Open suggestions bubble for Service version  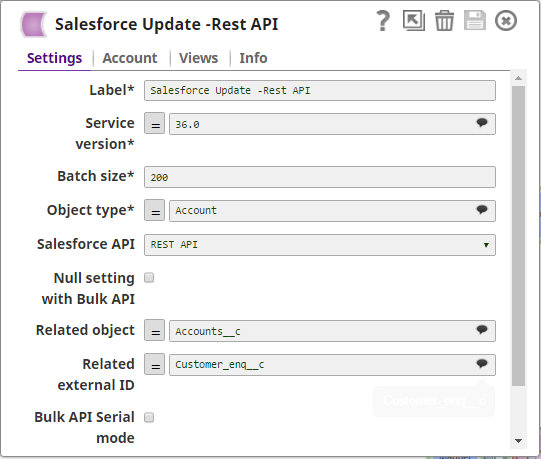click(x=482, y=123)
